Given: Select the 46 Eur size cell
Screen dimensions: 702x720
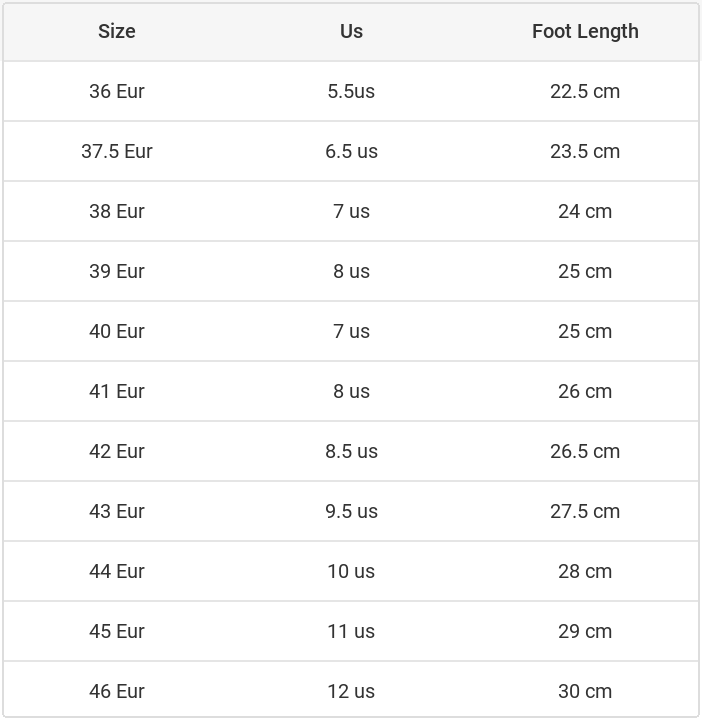Looking at the screenshot, I should point(117,691).
